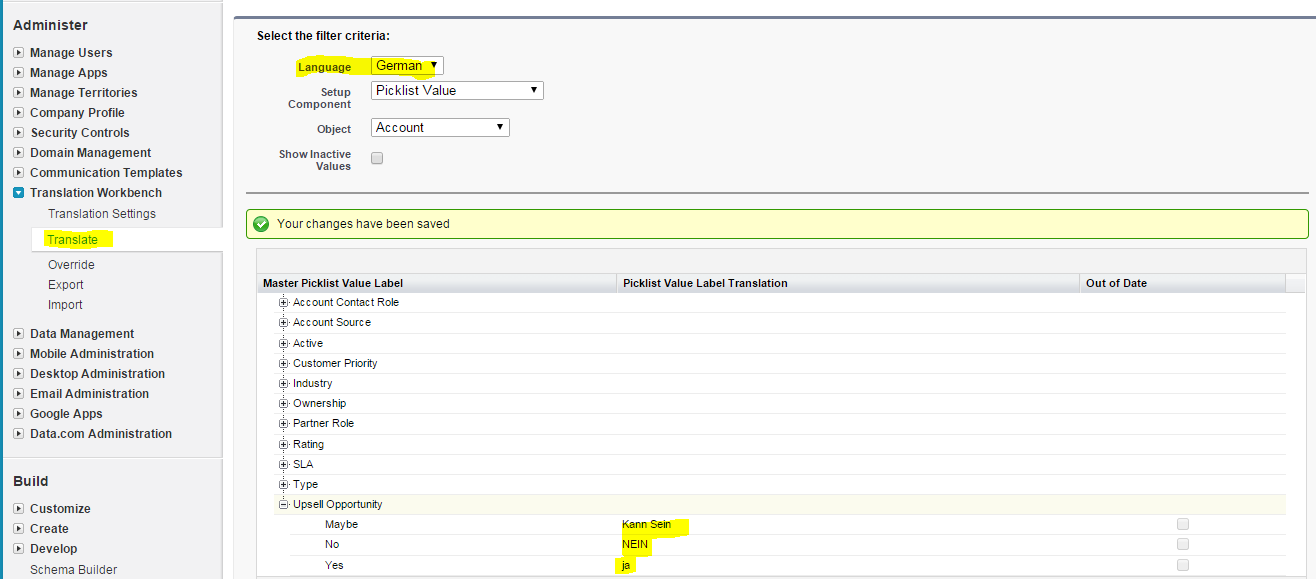Image resolution: width=1316 pixels, height=579 pixels.
Task: Collapse the Translation Workbench arrow
Action: pos(19,193)
